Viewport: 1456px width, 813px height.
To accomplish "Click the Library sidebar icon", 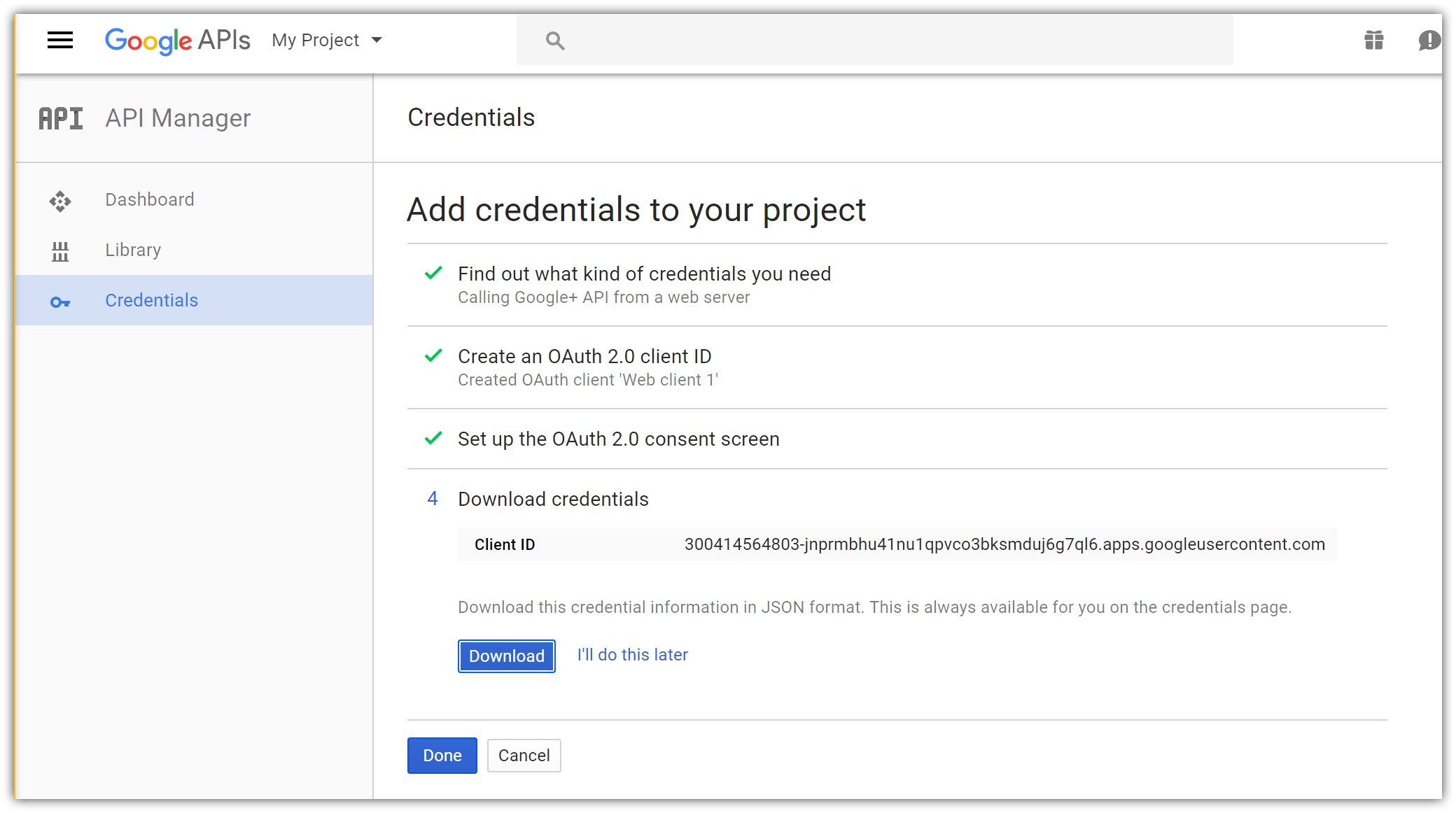I will [x=60, y=251].
